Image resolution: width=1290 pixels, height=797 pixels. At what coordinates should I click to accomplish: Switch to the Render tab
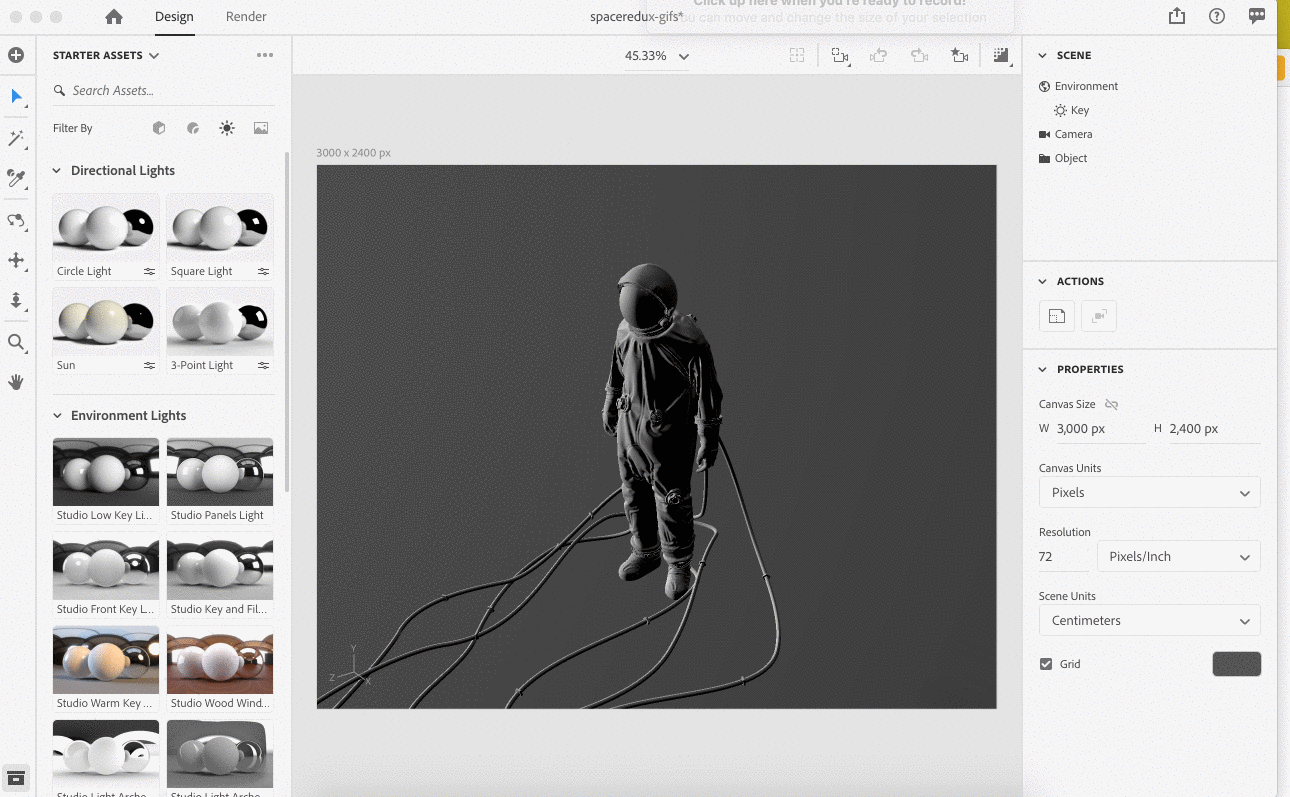click(246, 17)
